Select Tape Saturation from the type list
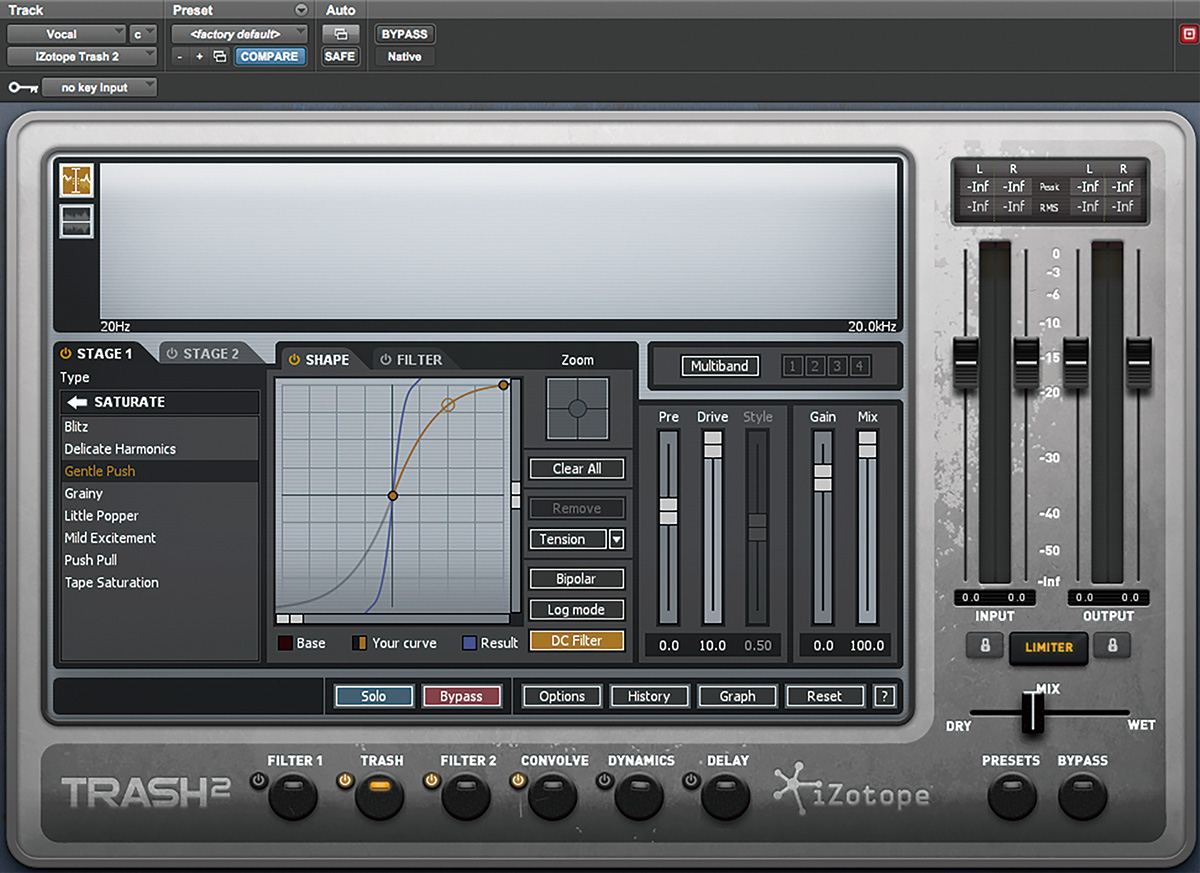 pyautogui.click(x=160, y=583)
